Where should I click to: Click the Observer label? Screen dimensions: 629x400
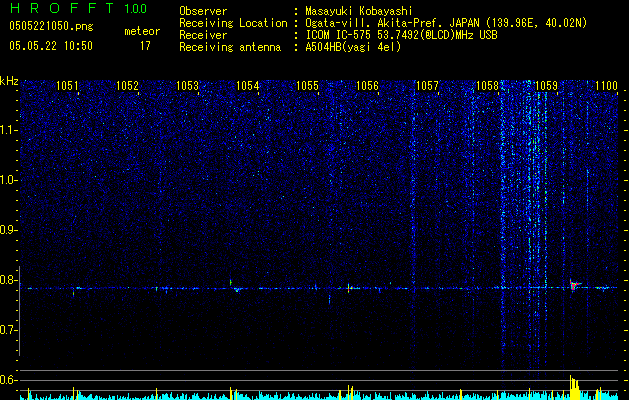(x=203, y=11)
